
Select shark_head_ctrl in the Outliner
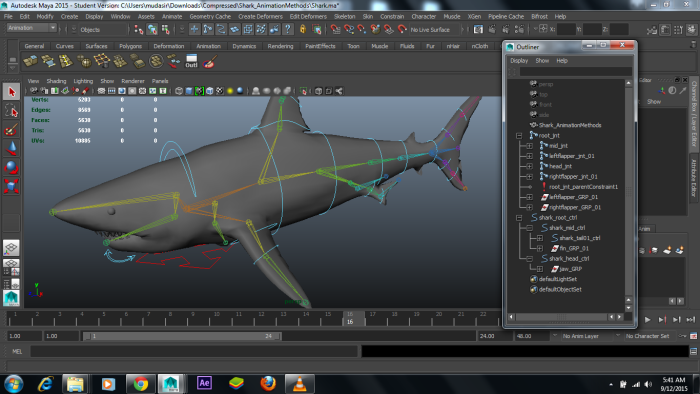[x=569, y=259]
